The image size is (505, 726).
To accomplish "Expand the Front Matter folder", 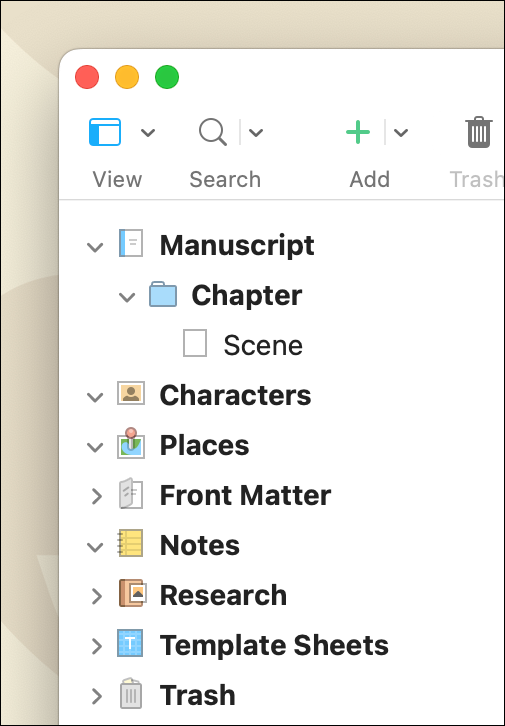I will [x=97, y=496].
